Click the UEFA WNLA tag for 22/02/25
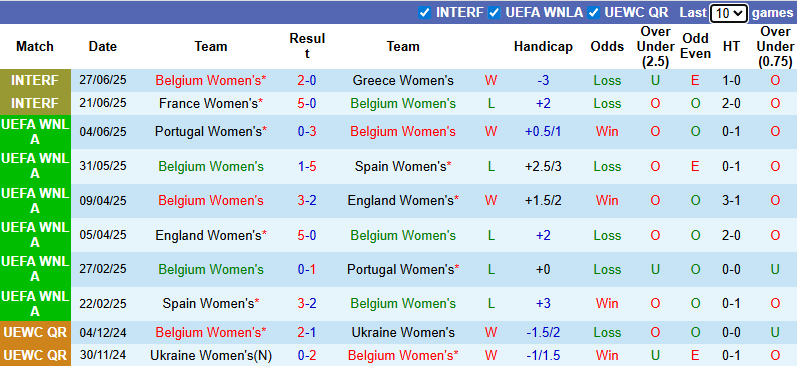The width and height of the screenshot is (799, 366). (35, 303)
